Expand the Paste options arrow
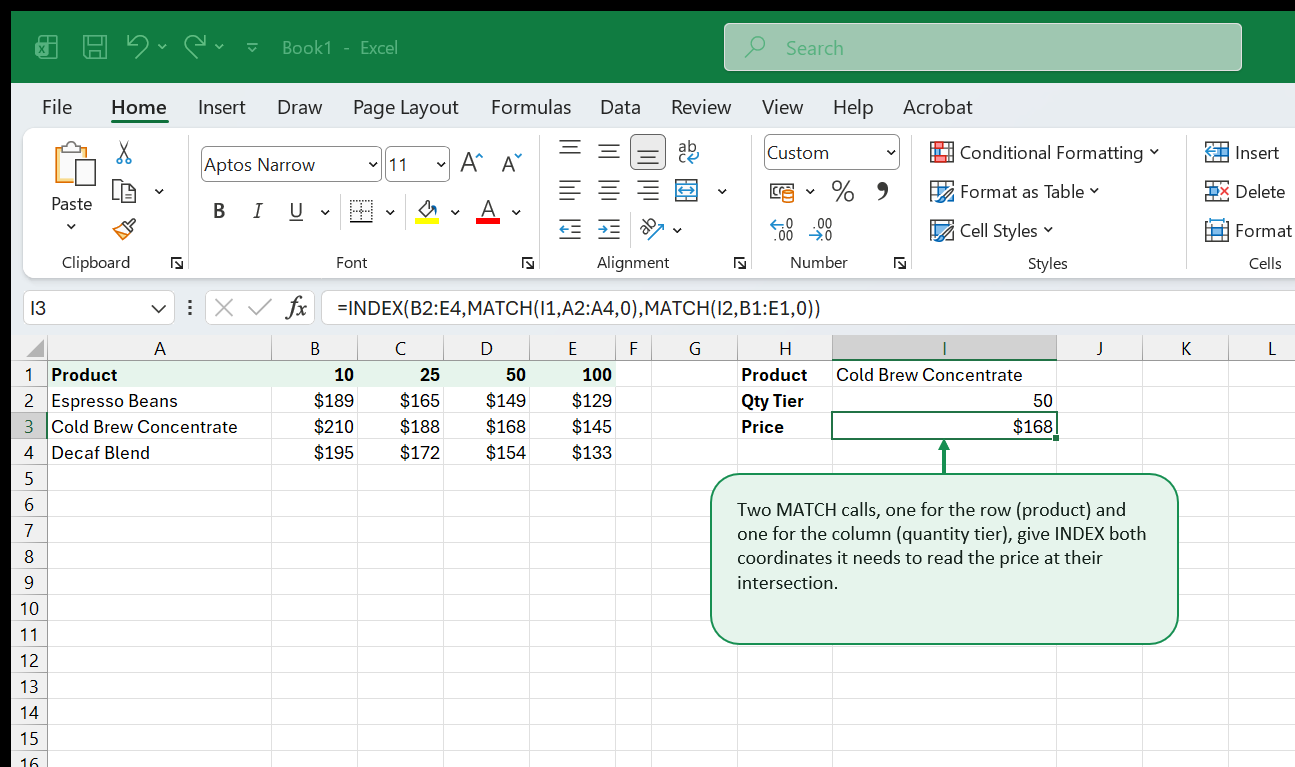The height and width of the screenshot is (767, 1295). tap(71, 227)
